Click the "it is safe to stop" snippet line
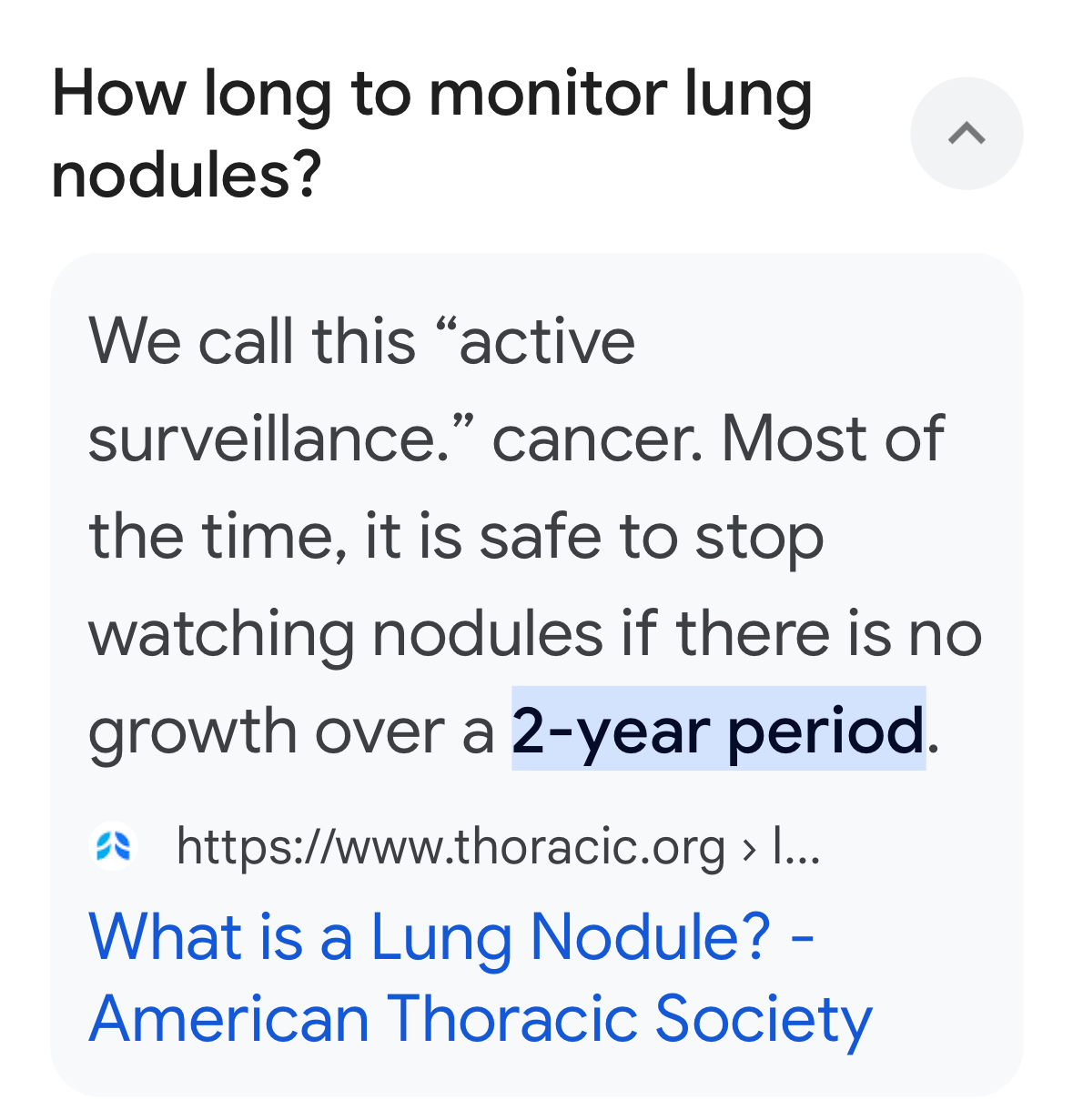Image resolution: width=1073 pixels, height=1120 pixels. 593,536
